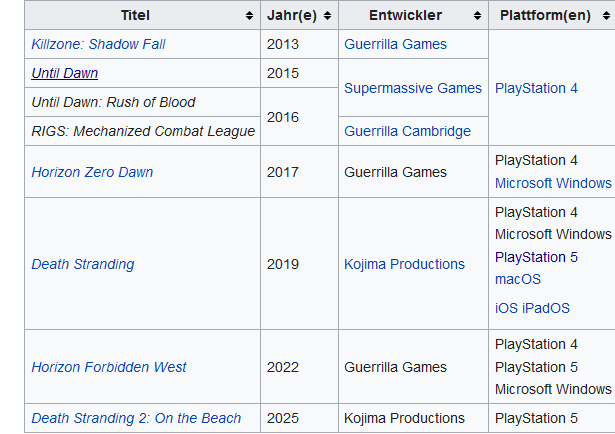Follow the Horizon Zero Dawn link

coord(92,172)
